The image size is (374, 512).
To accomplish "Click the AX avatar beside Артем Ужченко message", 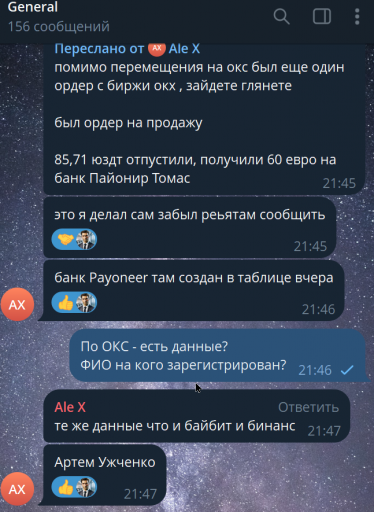I will click(x=17, y=489).
